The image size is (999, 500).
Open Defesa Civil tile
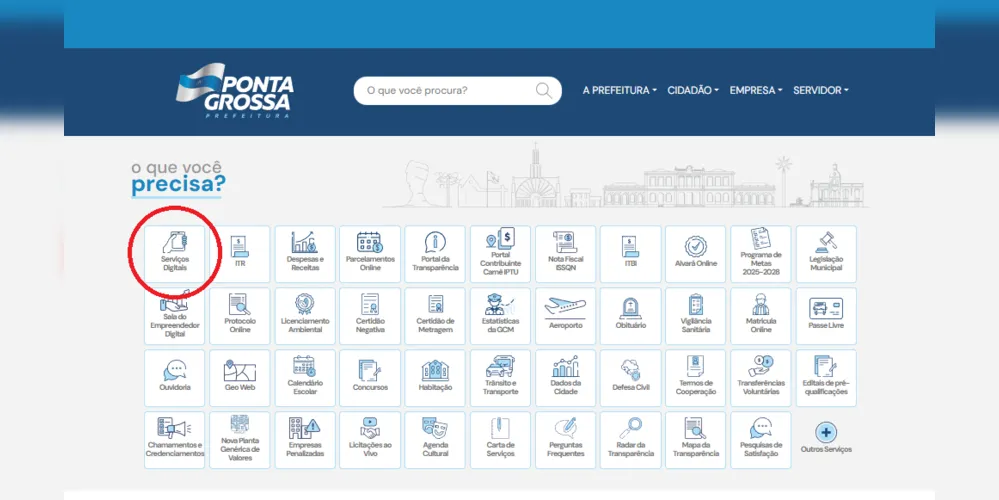pyautogui.click(x=630, y=378)
